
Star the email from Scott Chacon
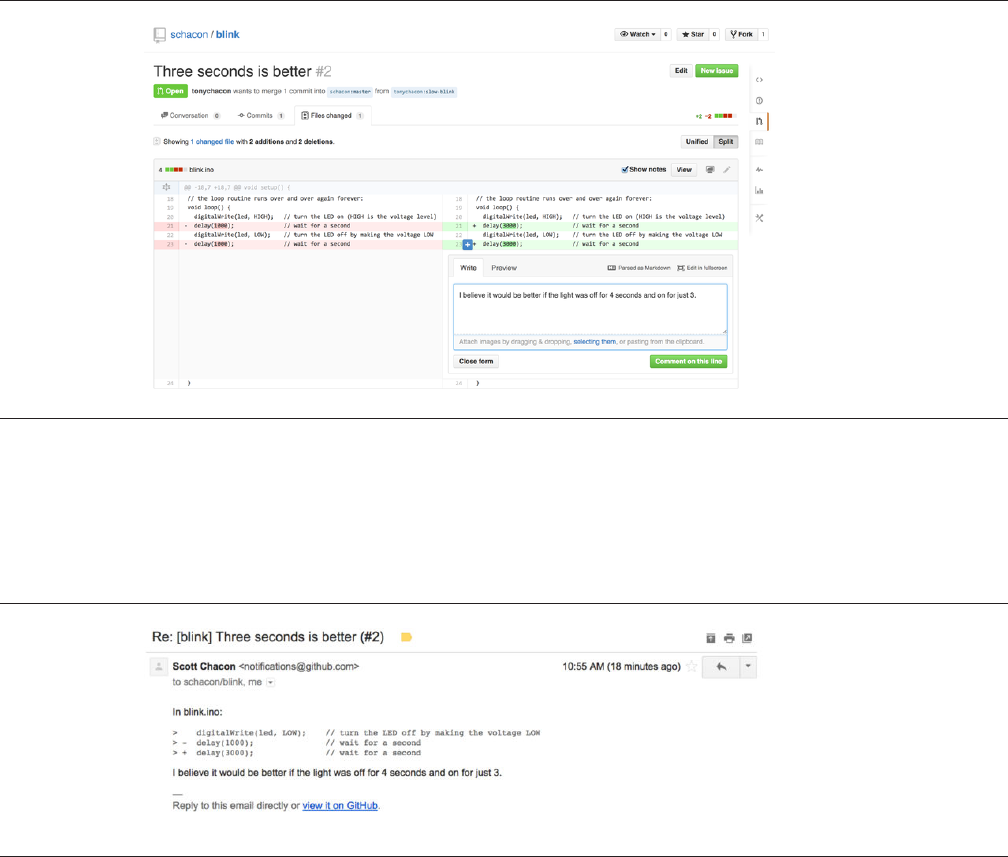[692, 667]
